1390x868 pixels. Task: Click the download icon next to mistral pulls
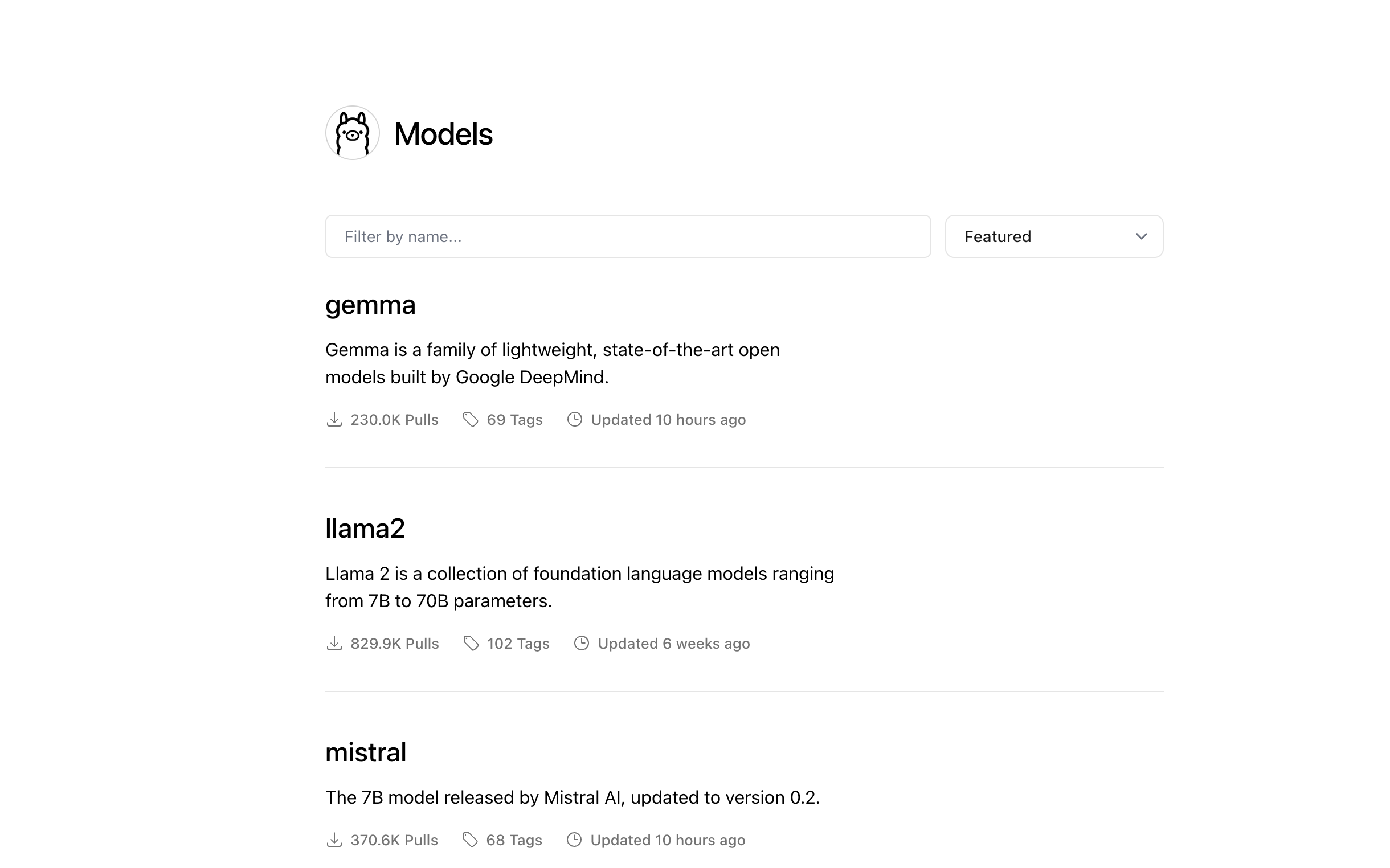point(334,840)
